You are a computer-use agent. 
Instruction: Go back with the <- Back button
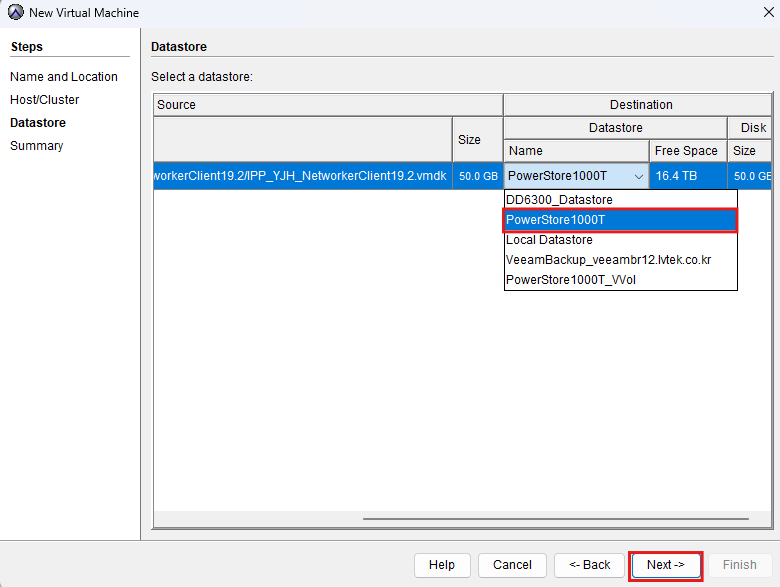[589, 565]
